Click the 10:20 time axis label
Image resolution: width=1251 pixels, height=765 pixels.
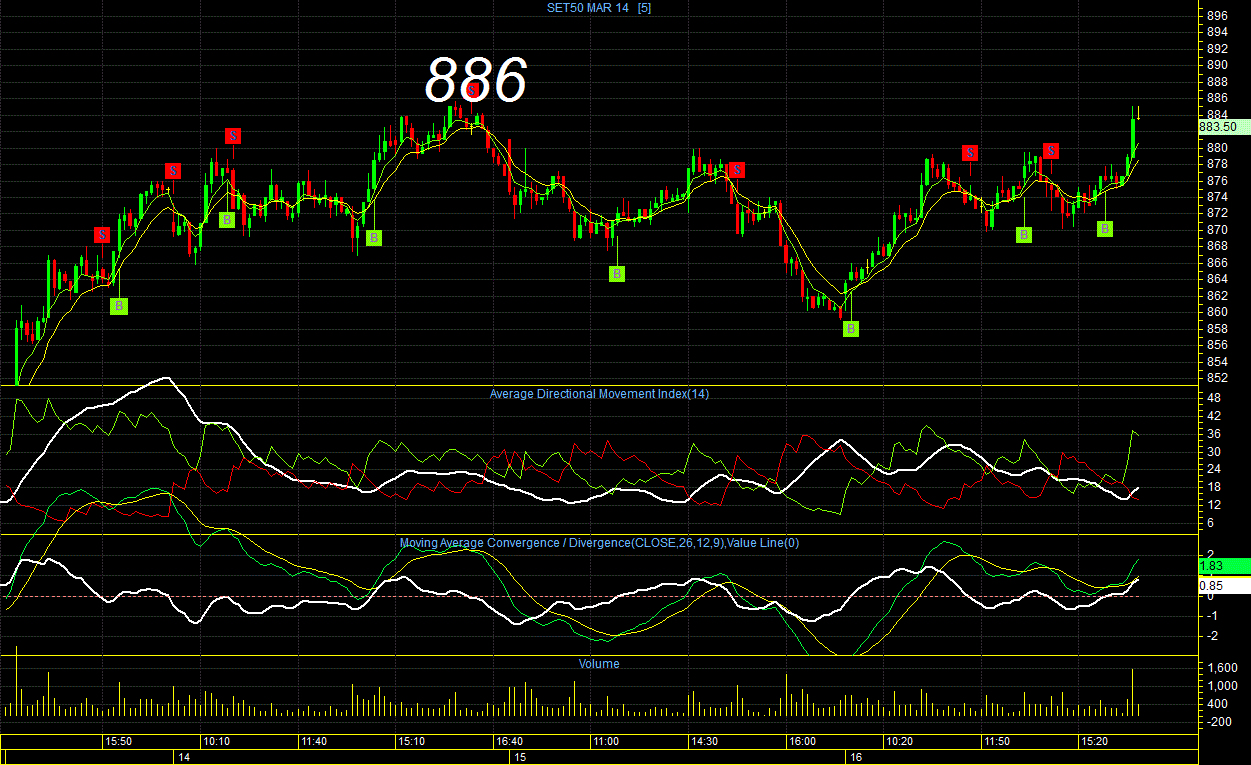(x=899, y=742)
